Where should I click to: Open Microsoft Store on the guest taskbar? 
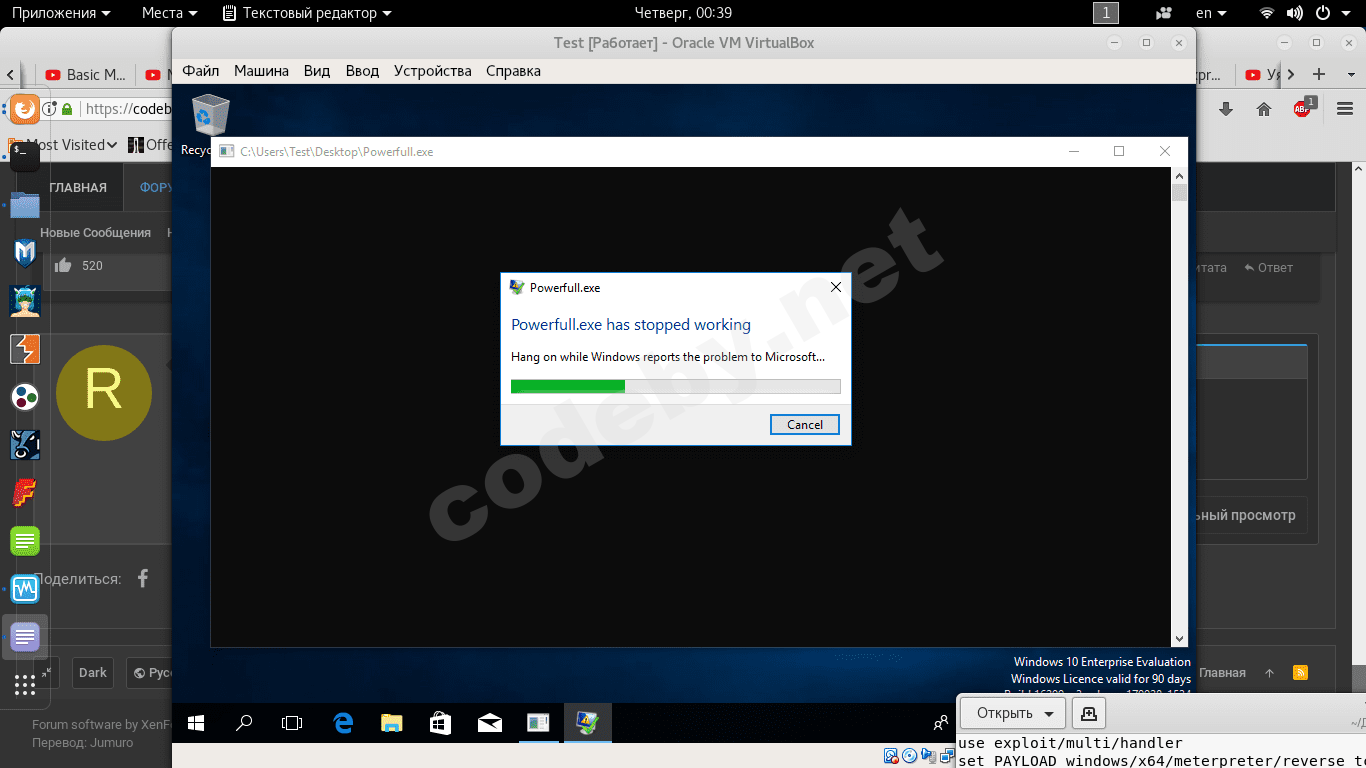click(440, 723)
